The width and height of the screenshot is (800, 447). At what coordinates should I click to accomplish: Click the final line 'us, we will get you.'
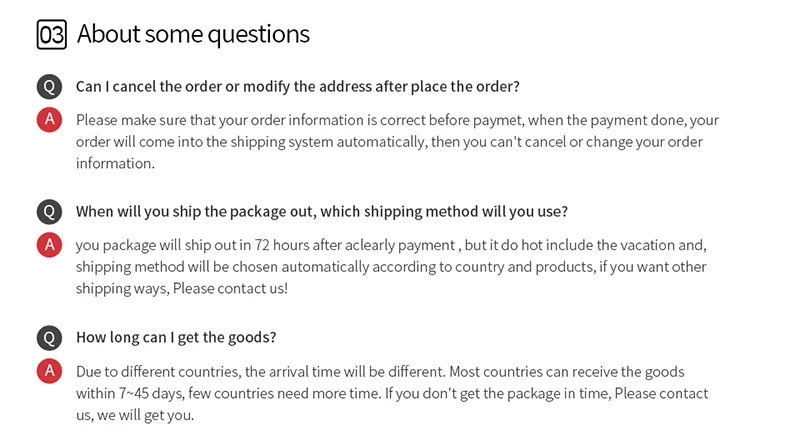click(135, 415)
